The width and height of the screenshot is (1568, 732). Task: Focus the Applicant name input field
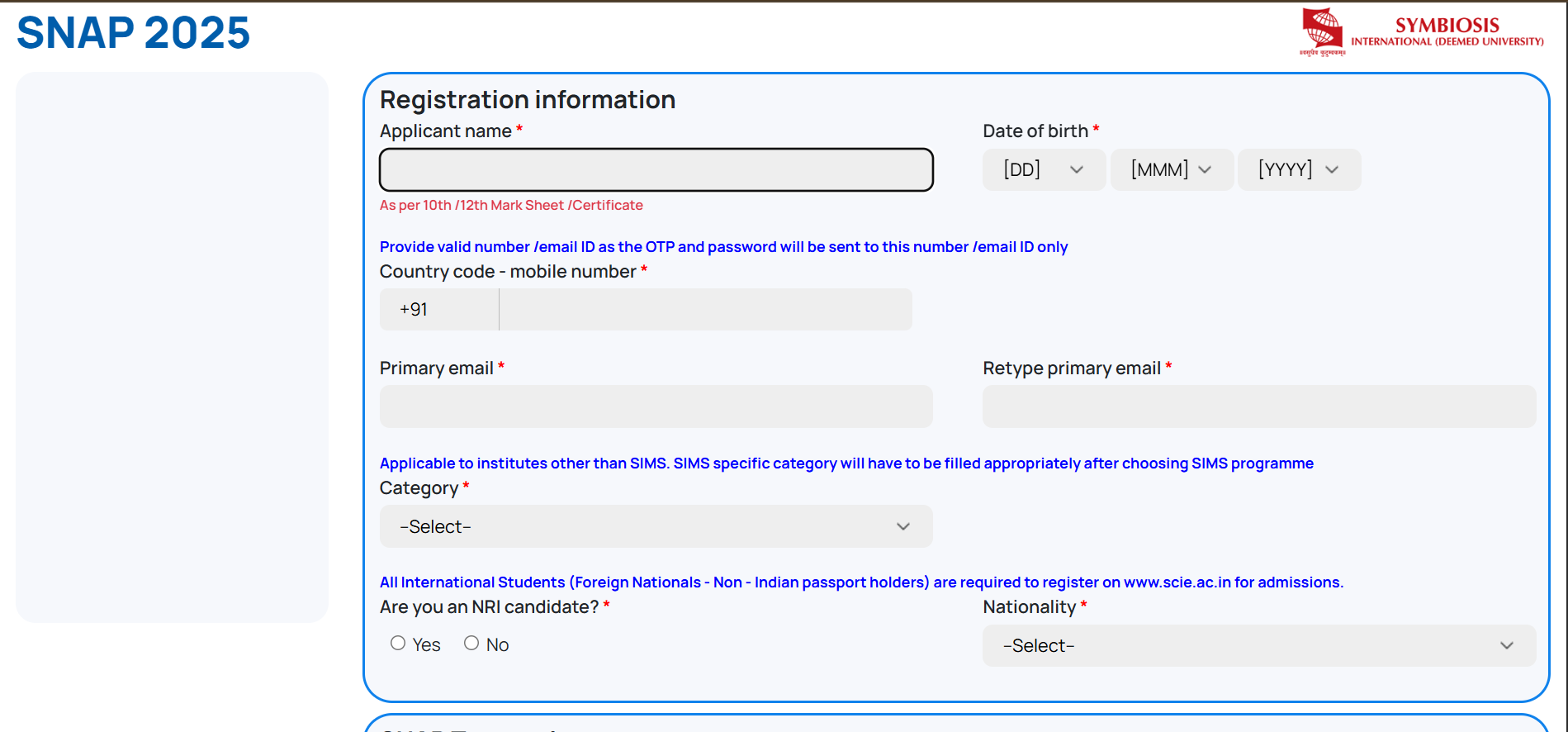click(656, 169)
